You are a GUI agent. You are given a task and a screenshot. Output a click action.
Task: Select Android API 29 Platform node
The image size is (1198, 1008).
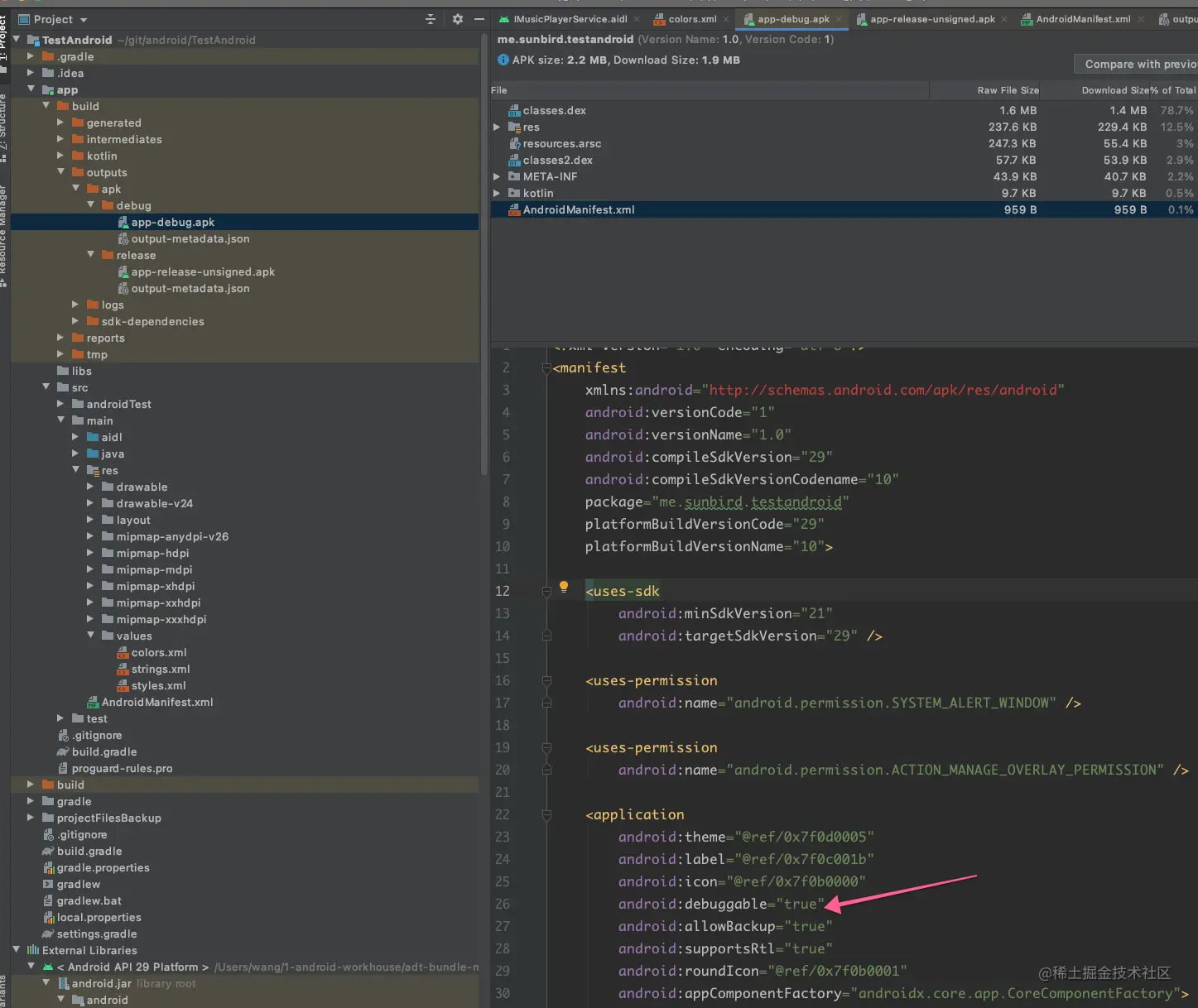pyautogui.click(x=132, y=967)
